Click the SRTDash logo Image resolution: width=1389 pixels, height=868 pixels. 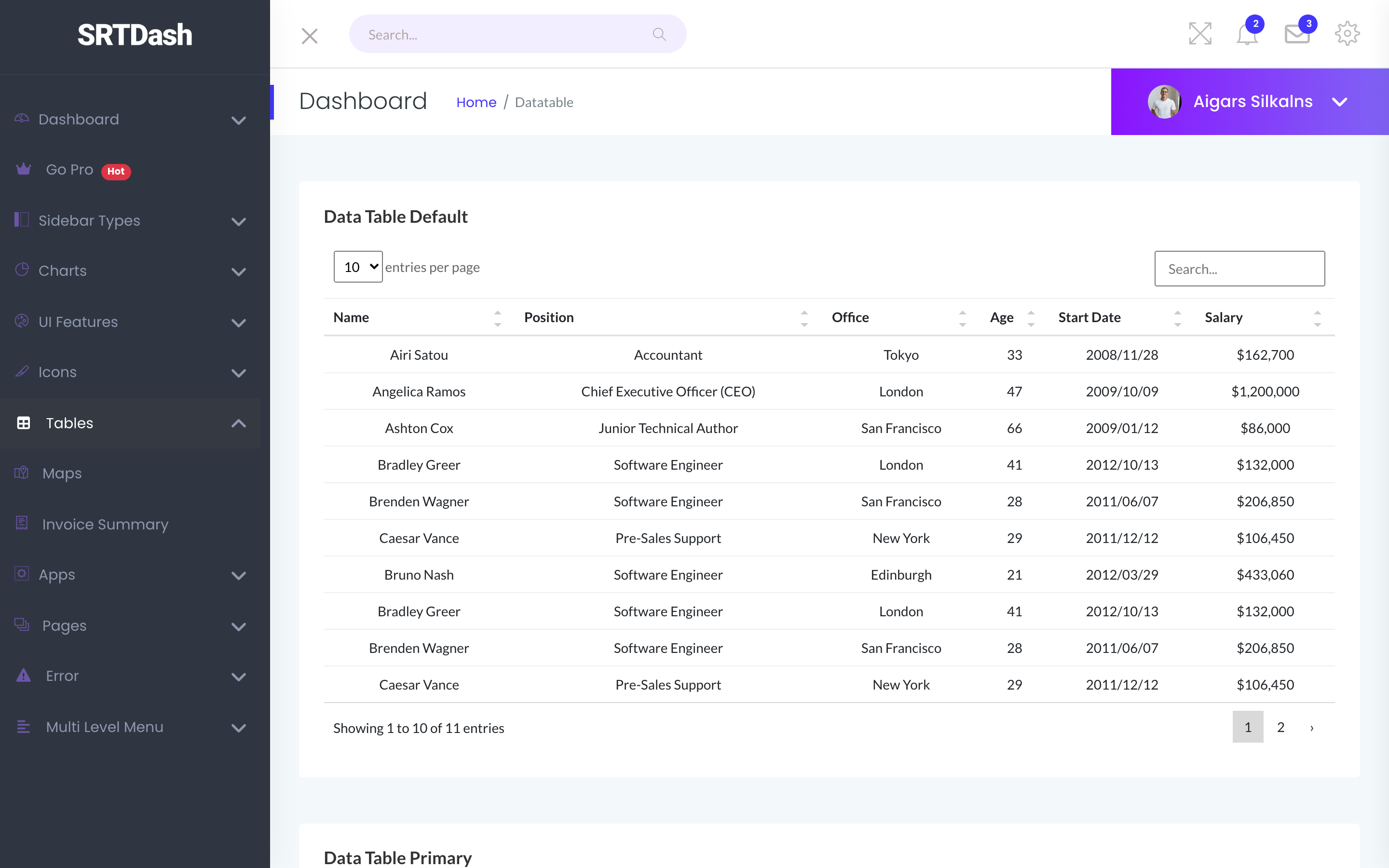[135, 34]
